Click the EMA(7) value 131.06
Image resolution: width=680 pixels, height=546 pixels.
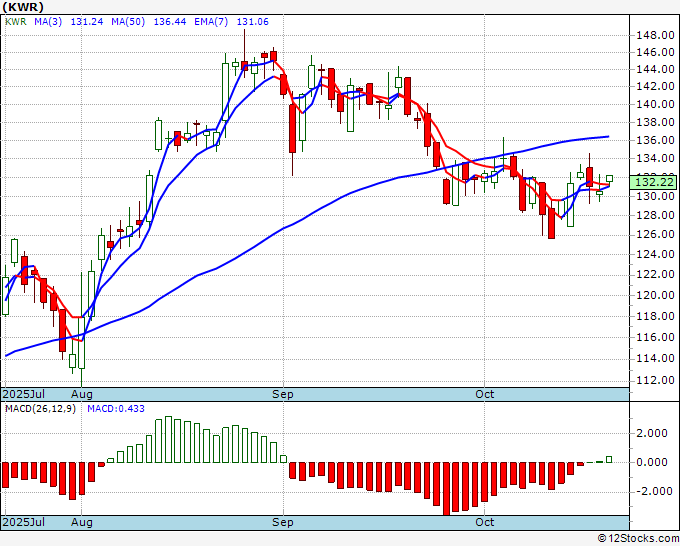click(252, 22)
